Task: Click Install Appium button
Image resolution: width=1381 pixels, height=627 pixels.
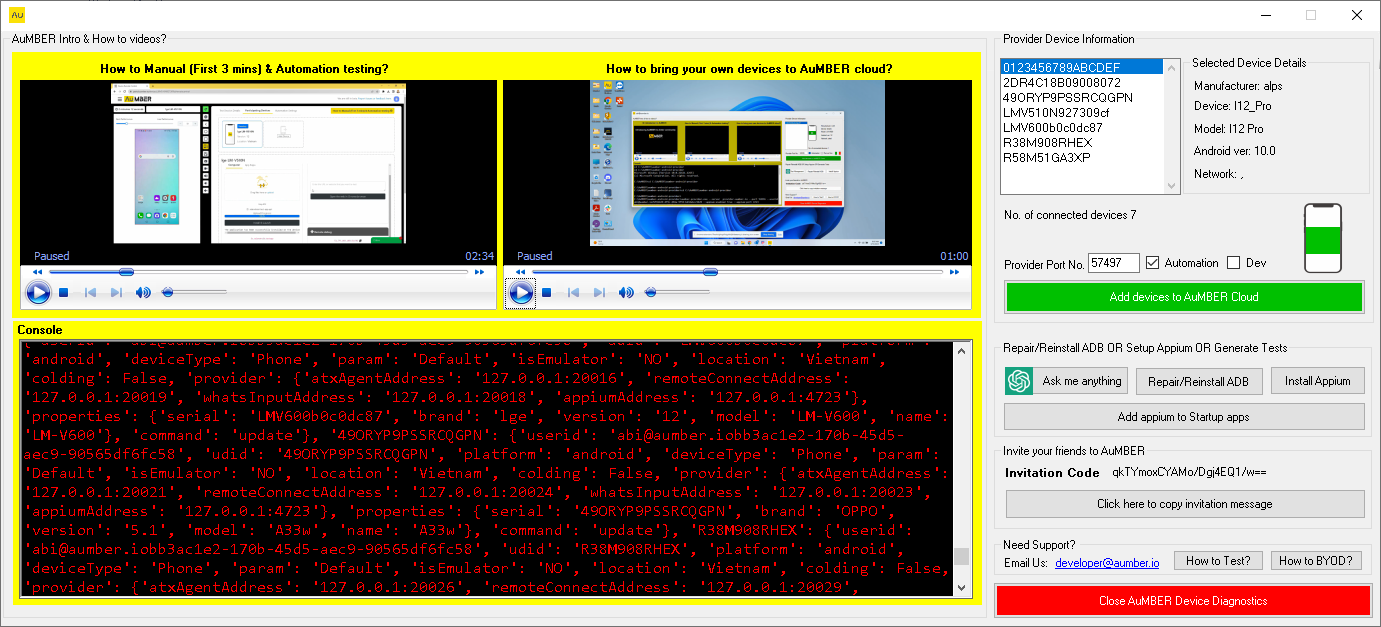Action: [x=1317, y=381]
